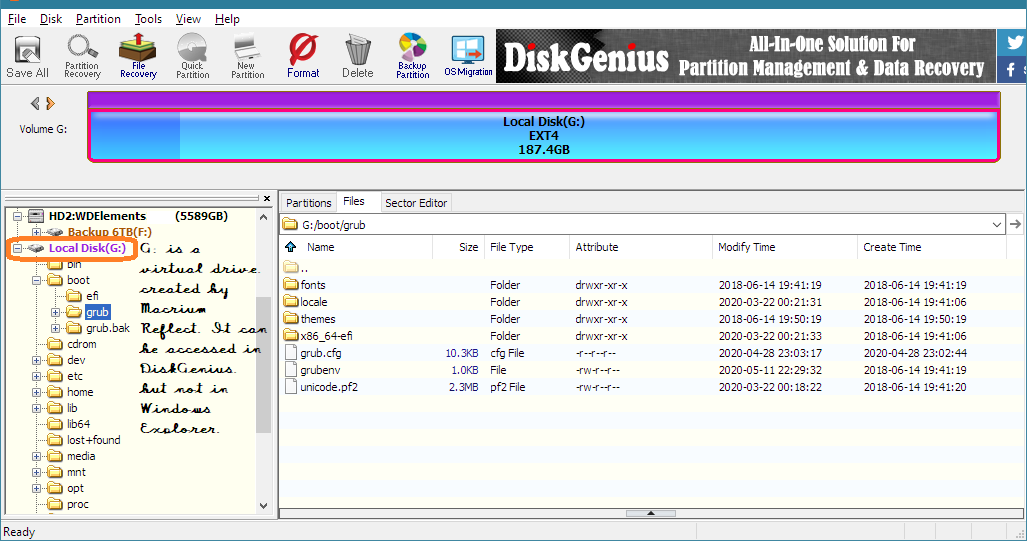The height and width of the screenshot is (541, 1027).
Task: Open the path dropdown for G:/boot/grub
Action: 997,225
